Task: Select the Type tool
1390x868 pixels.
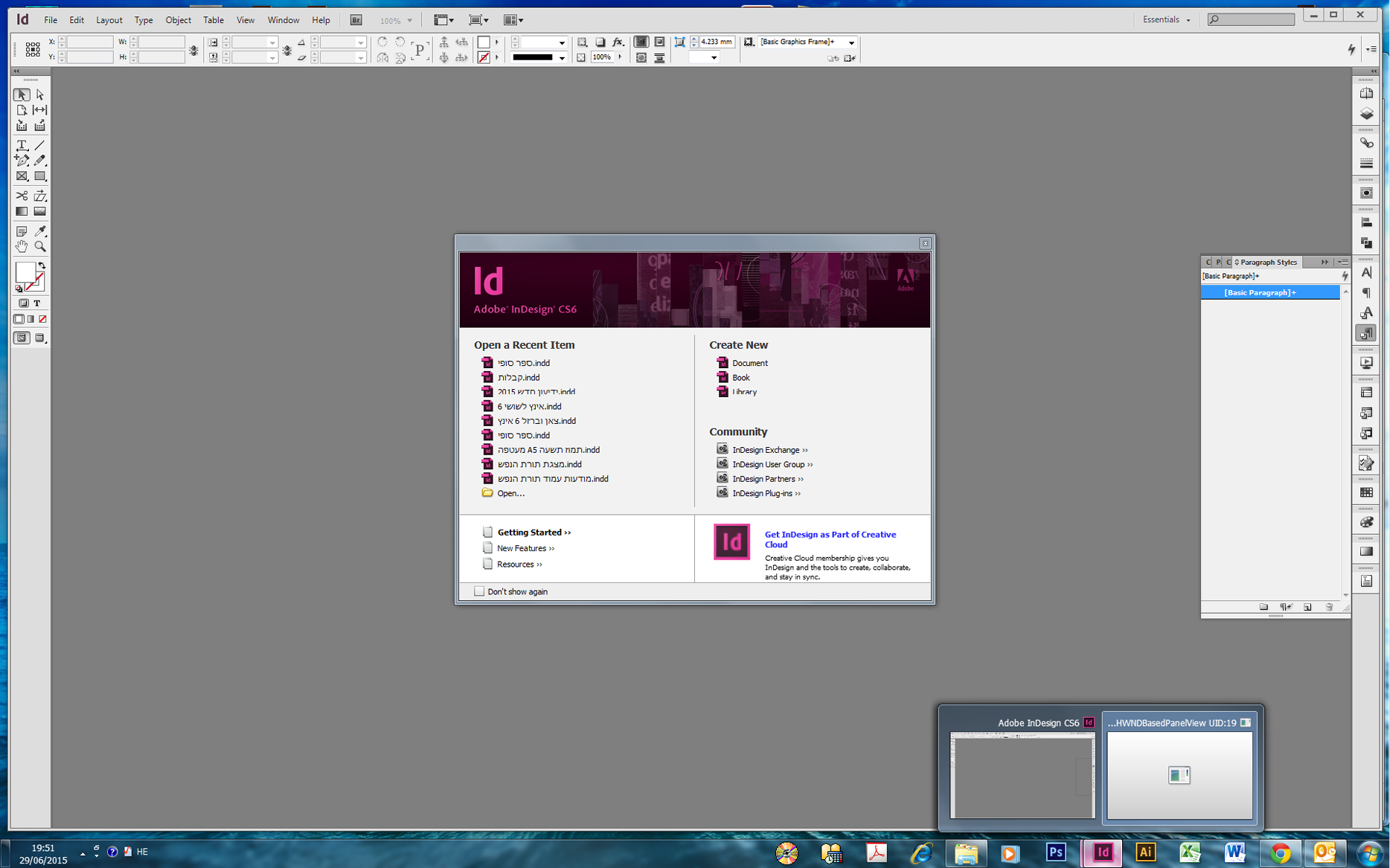Action: pos(22,145)
